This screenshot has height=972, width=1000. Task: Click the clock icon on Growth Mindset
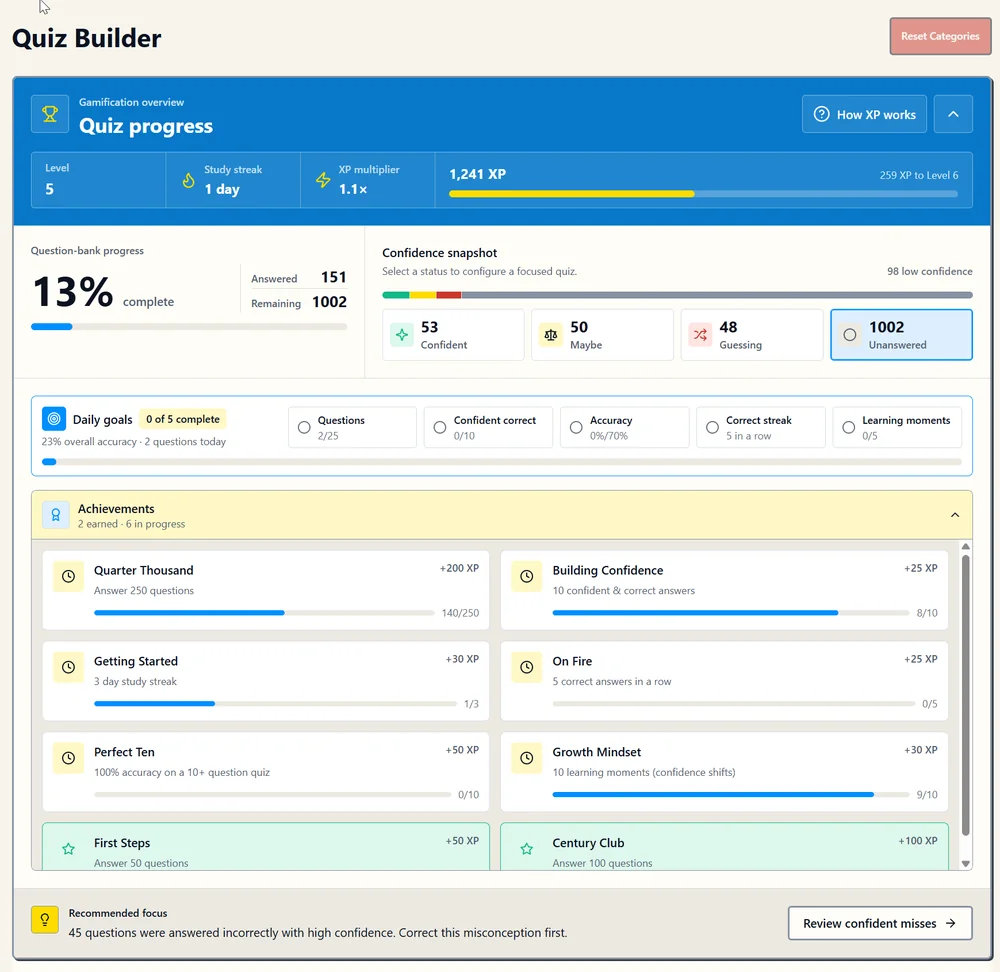pyautogui.click(x=527, y=758)
